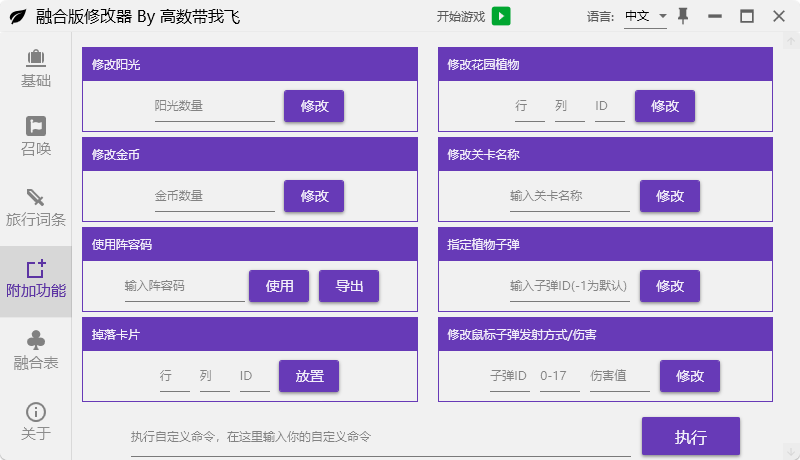Click the scrollbar down arrow at bottom right

tap(790, 450)
